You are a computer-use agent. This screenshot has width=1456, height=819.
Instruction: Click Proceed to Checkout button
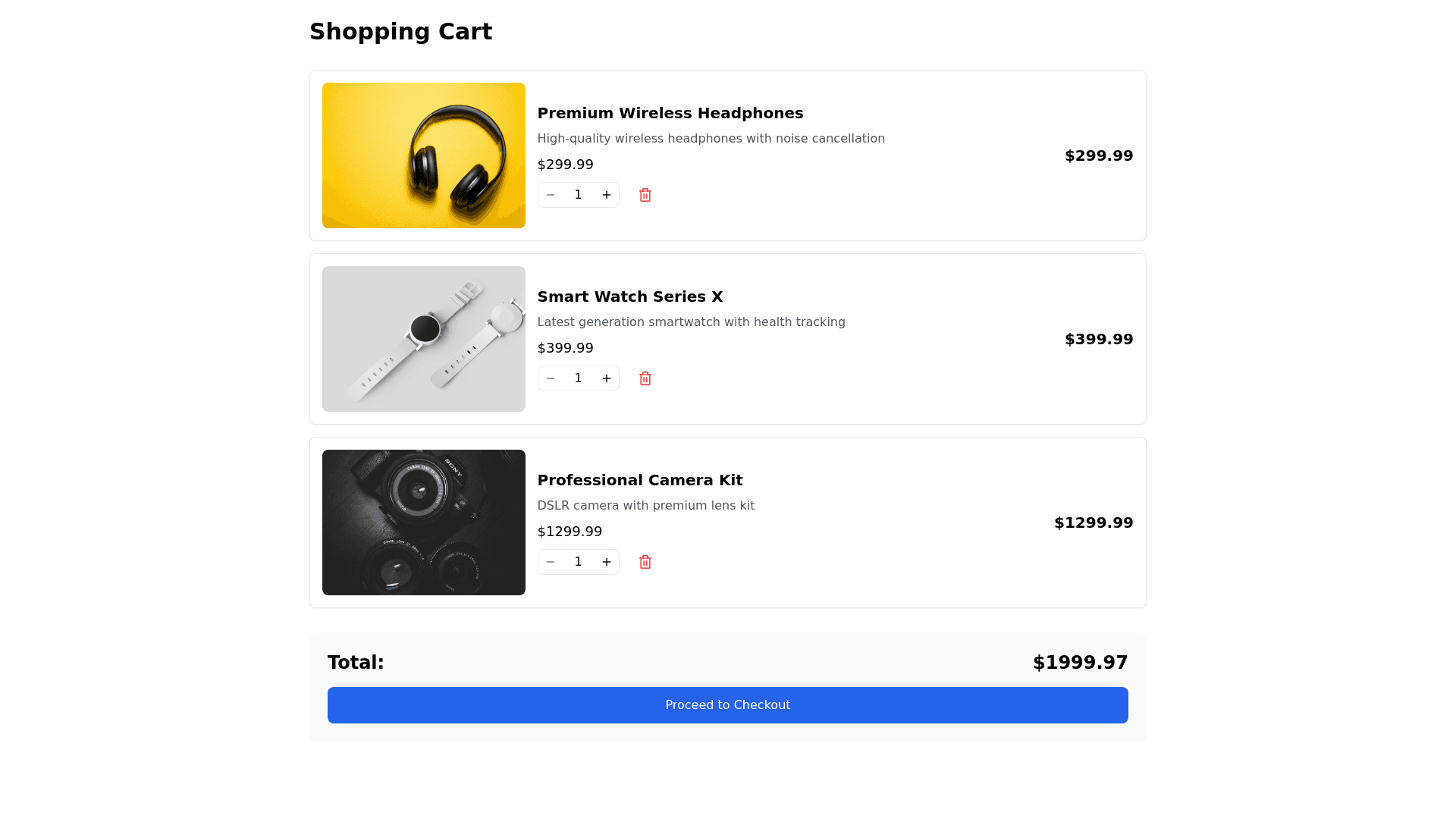coord(728,705)
